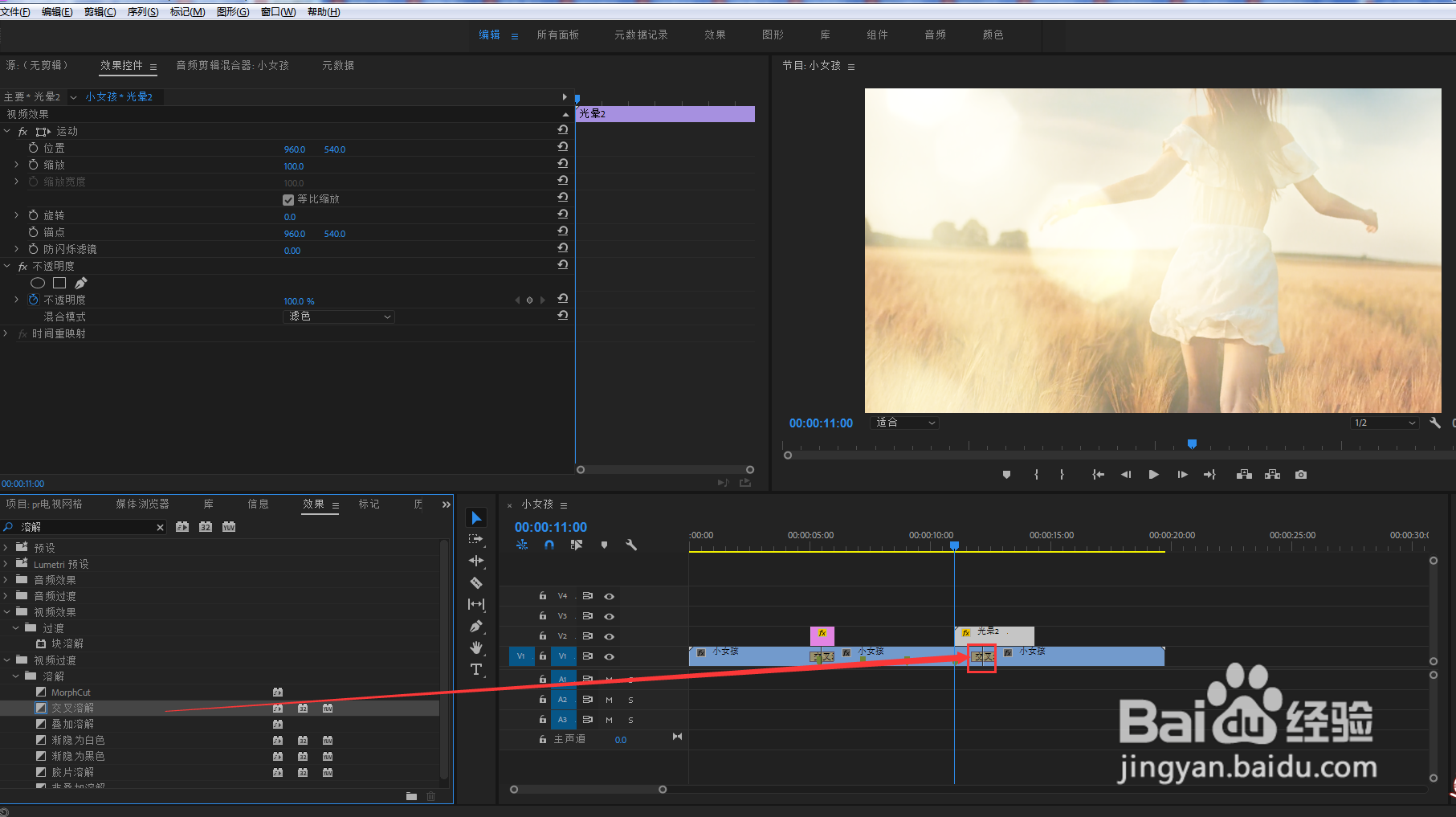Filter effects by accelerated effects icon
The height and width of the screenshot is (817, 1456).
pyautogui.click(x=182, y=527)
